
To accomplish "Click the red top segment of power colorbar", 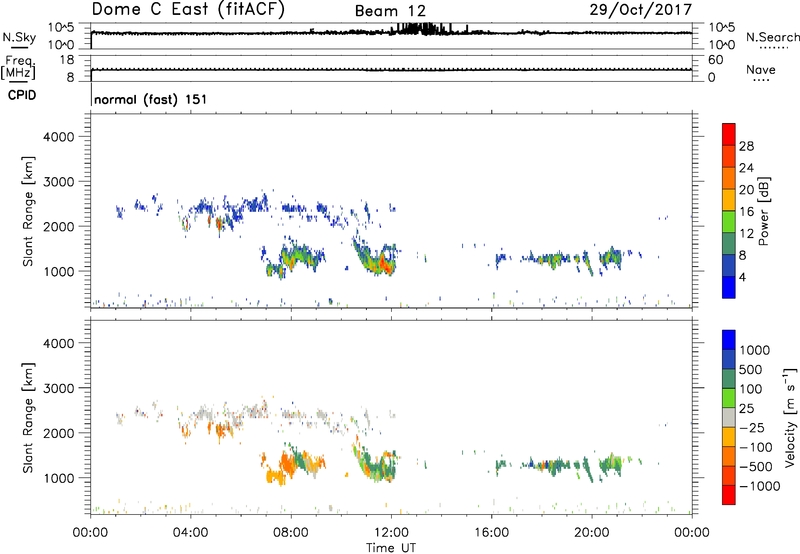I will [x=729, y=134].
